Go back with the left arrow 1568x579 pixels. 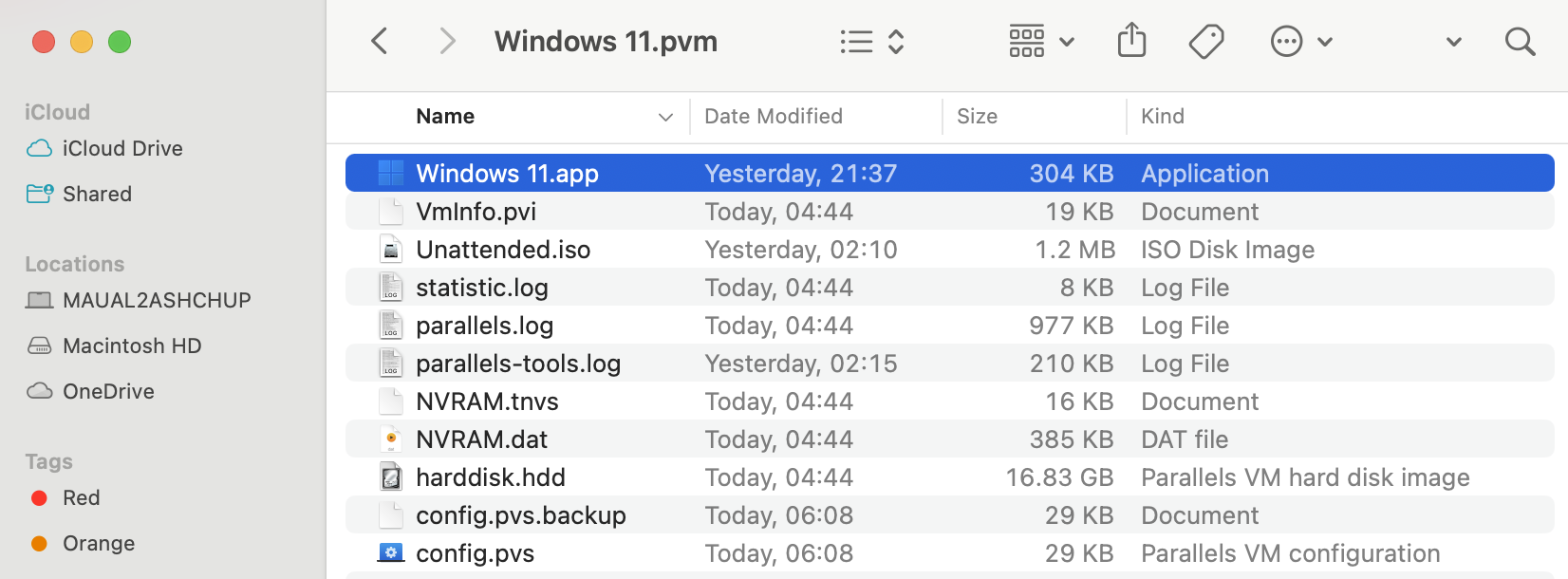(x=380, y=41)
